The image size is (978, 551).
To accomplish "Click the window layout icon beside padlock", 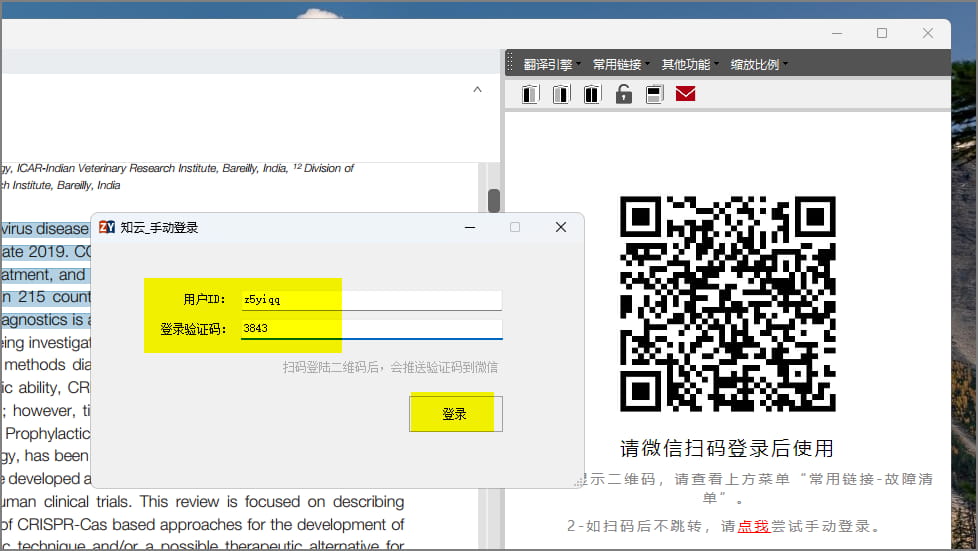I will 654,94.
